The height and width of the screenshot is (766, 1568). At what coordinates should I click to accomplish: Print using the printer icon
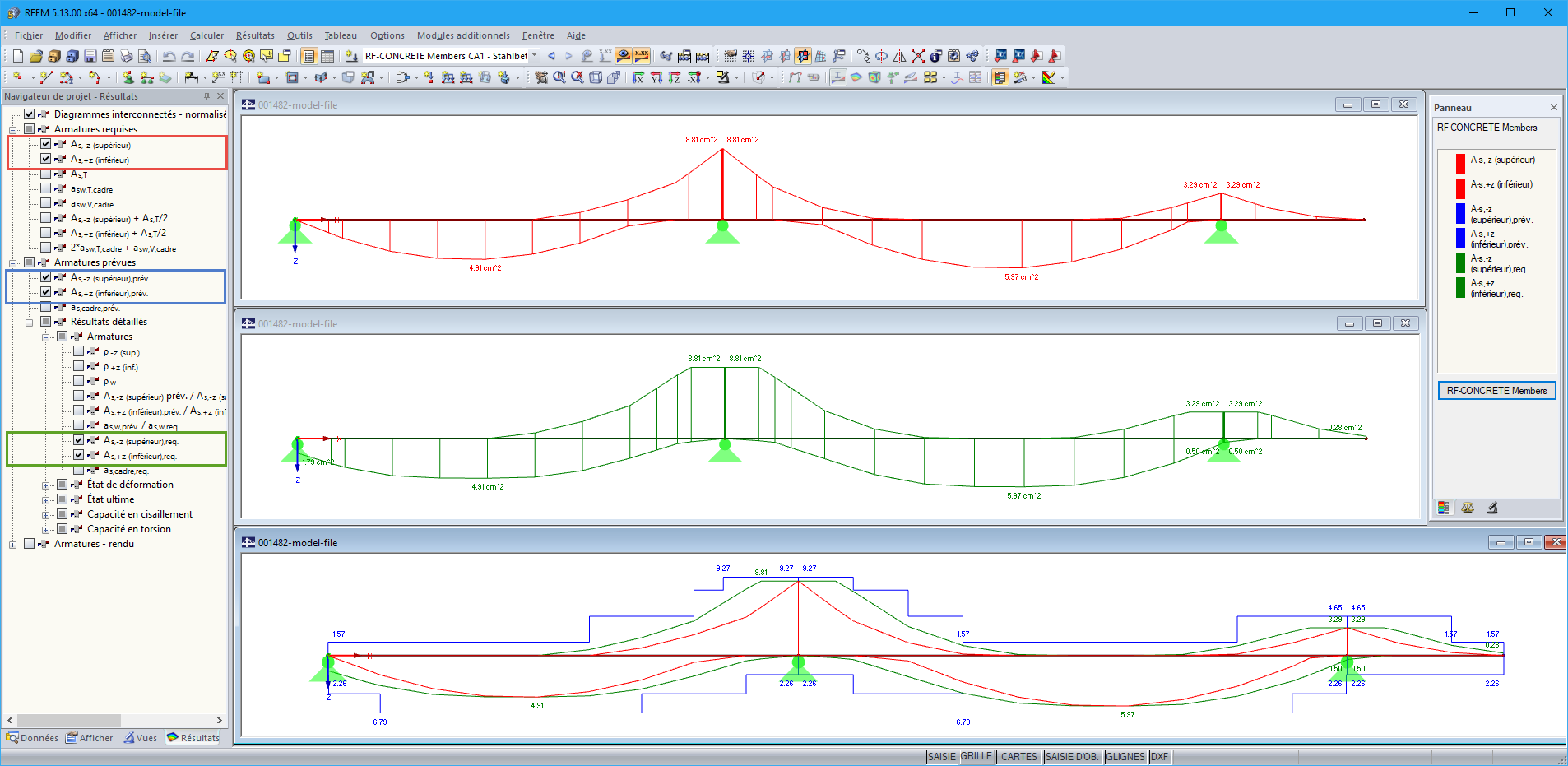127,56
